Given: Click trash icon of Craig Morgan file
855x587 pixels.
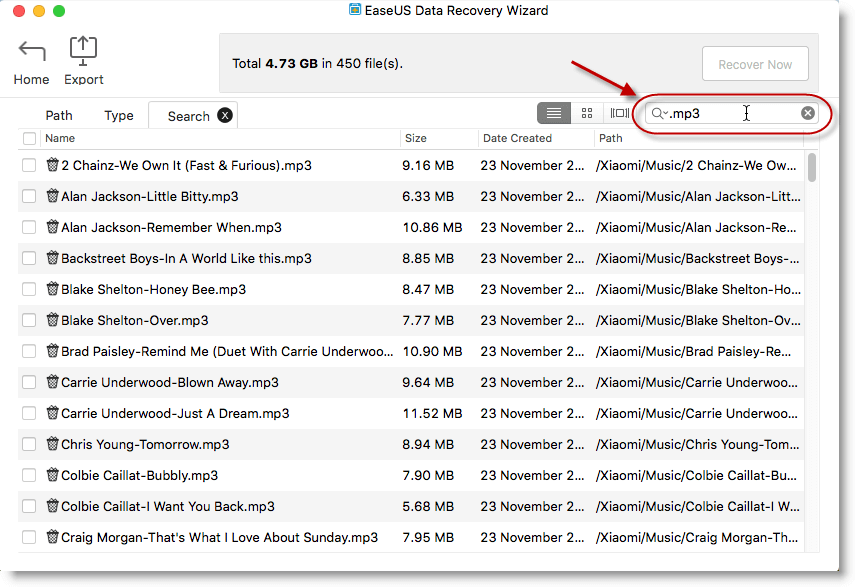Looking at the screenshot, I should click(x=52, y=537).
